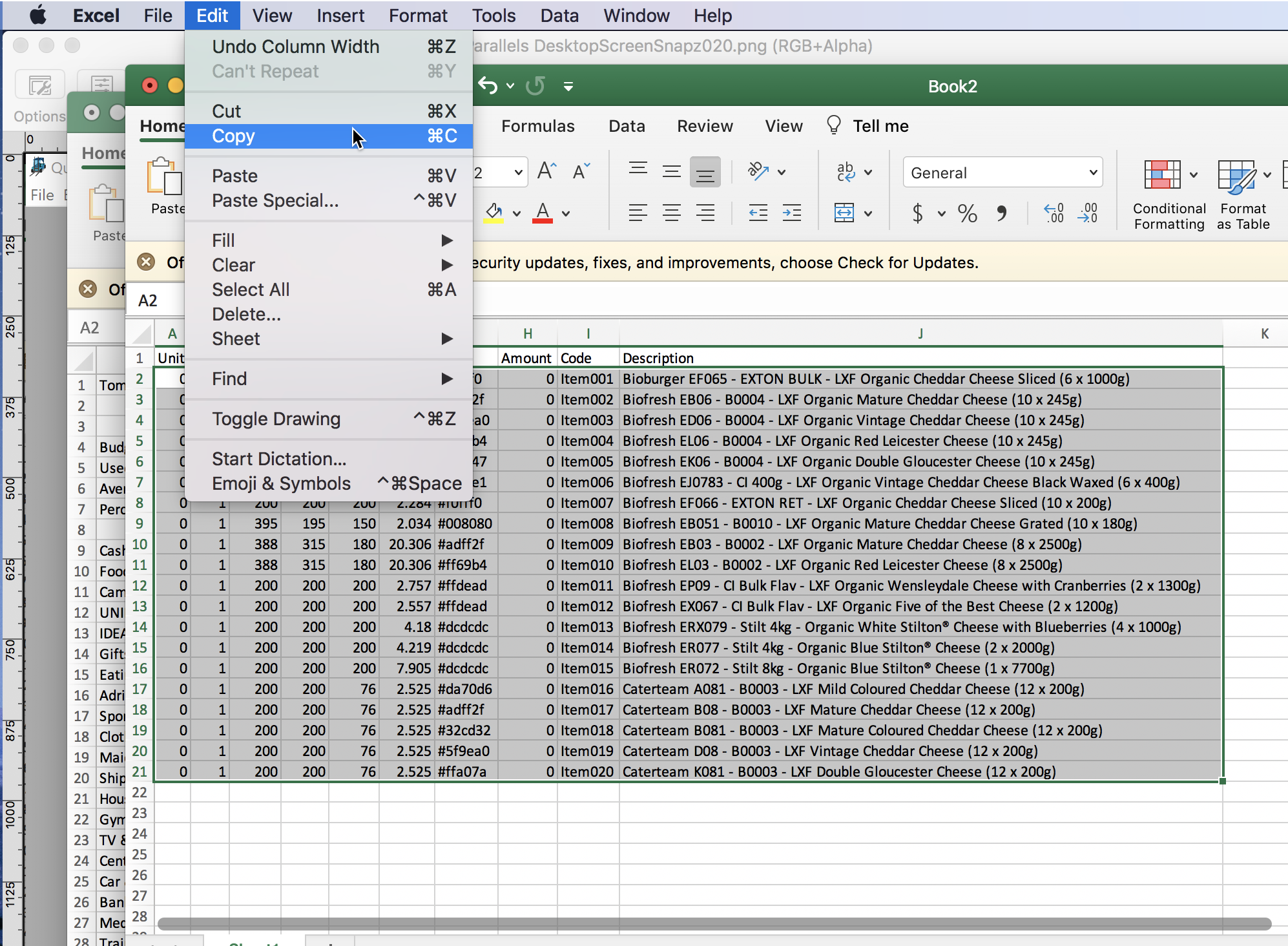Click the horizontal scrollbar in Book2

(x=714, y=924)
